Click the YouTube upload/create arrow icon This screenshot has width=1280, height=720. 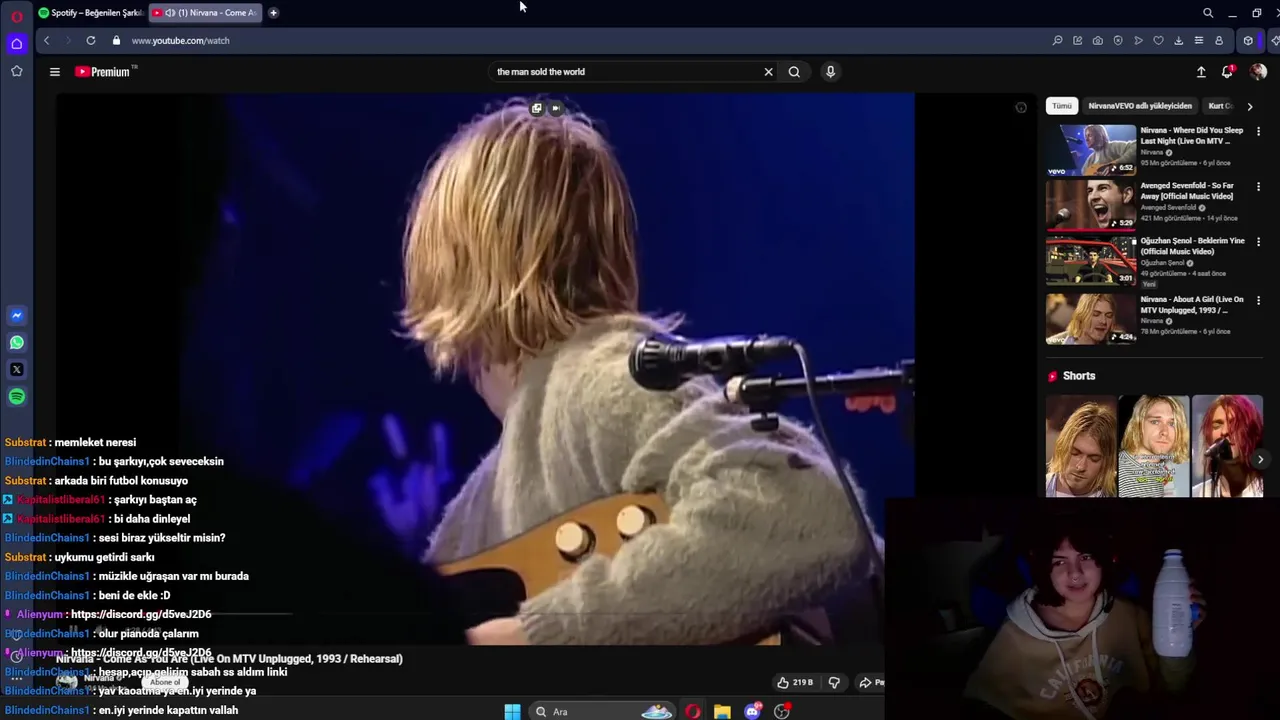(1201, 72)
